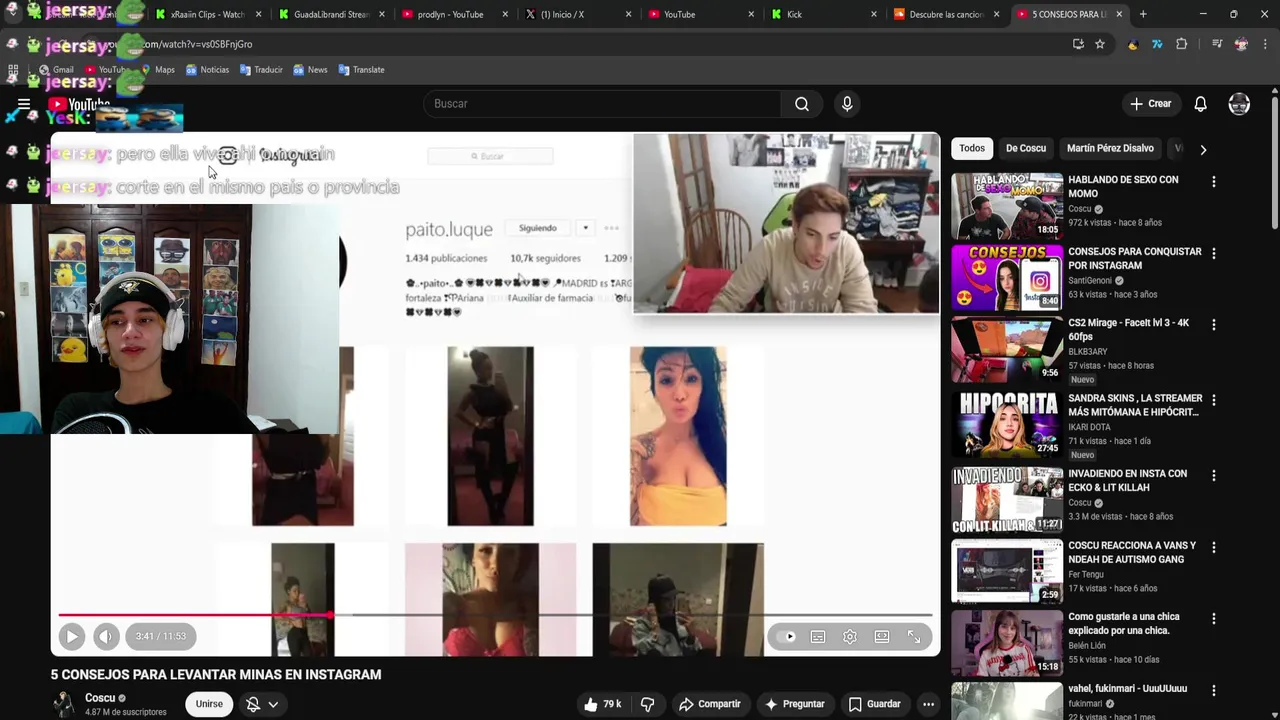The width and height of the screenshot is (1280, 720).
Task: Save video with Guardar button
Action: click(x=874, y=704)
